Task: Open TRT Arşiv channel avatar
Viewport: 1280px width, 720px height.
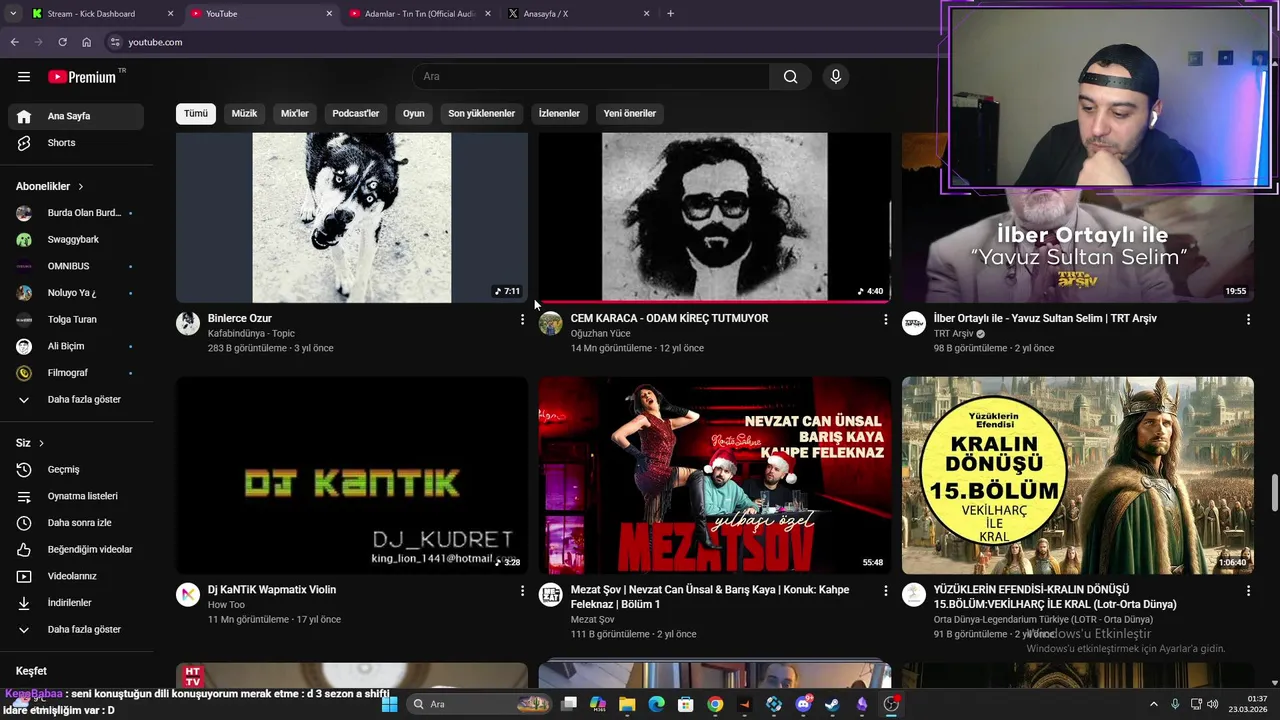Action: 914,323
